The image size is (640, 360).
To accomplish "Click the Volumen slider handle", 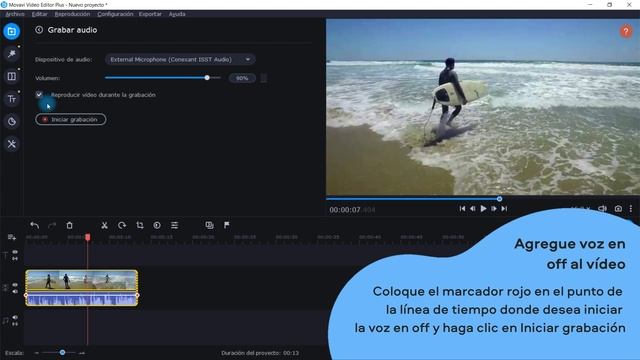I will click(x=207, y=78).
